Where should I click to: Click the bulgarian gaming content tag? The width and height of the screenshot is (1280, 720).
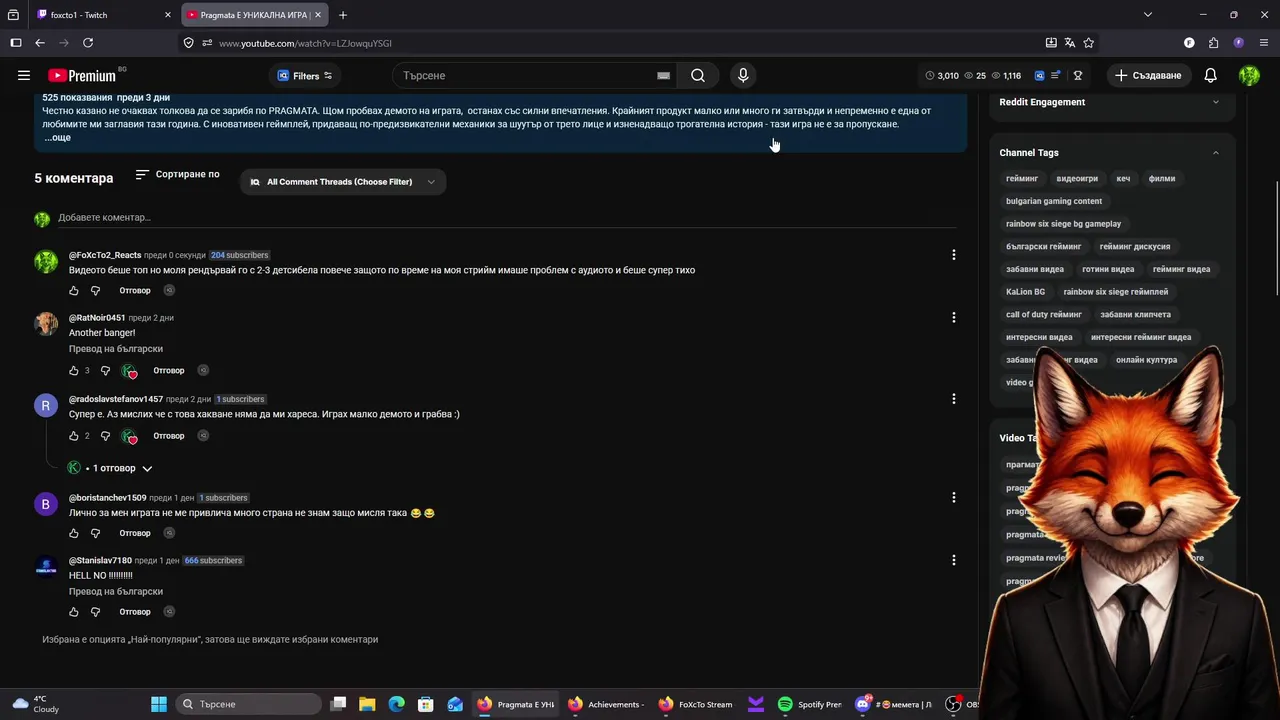(x=1054, y=201)
